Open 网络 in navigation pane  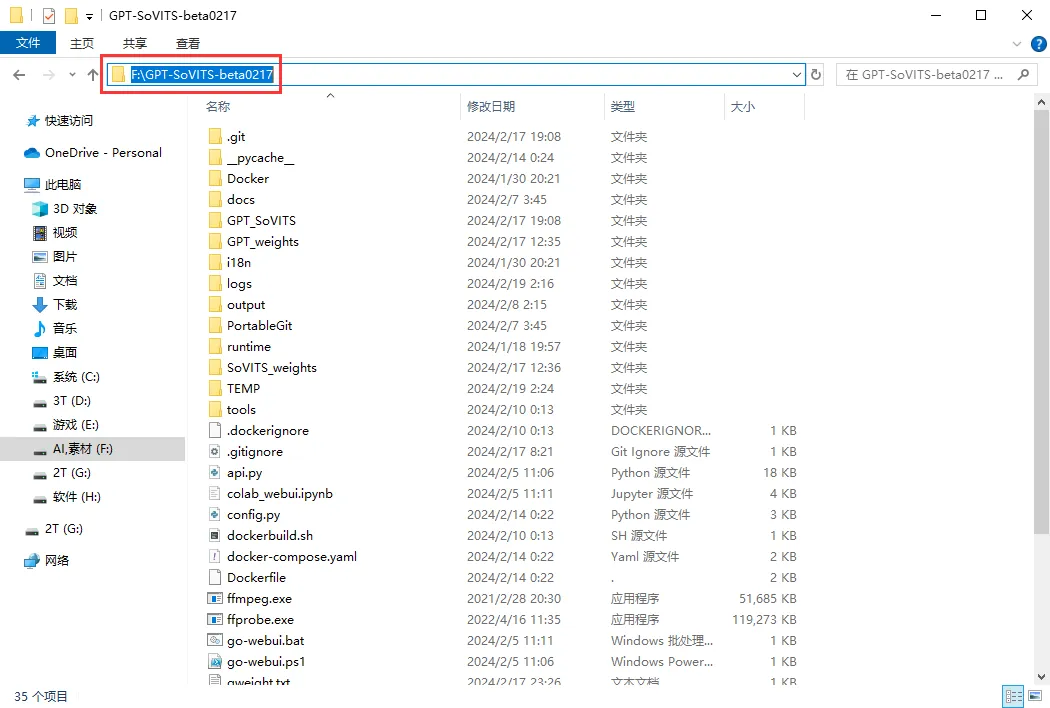coord(46,561)
